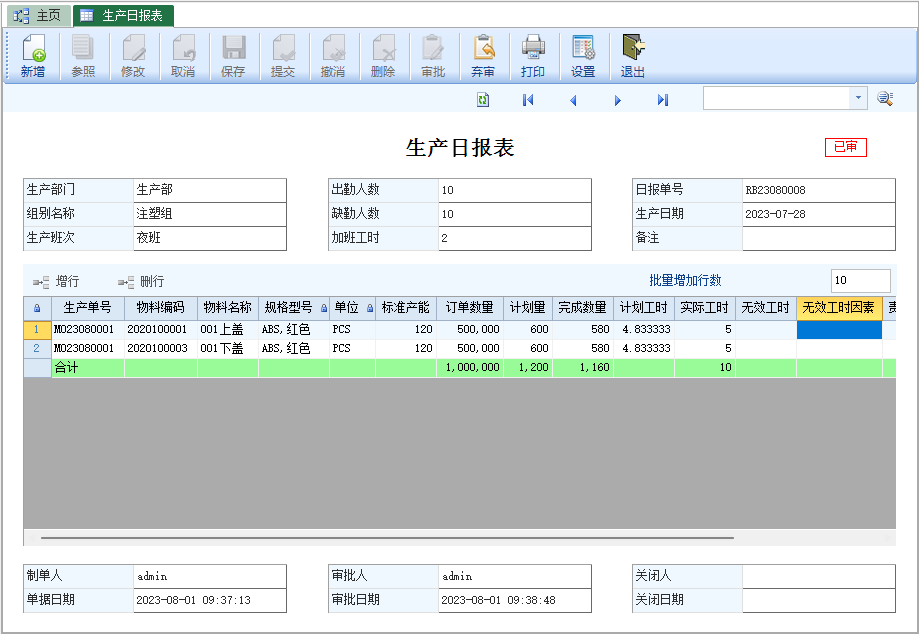Viewport: 919px width, 634px height.
Task: Click the empty 关闭人 field
Action: [x=819, y=577]
